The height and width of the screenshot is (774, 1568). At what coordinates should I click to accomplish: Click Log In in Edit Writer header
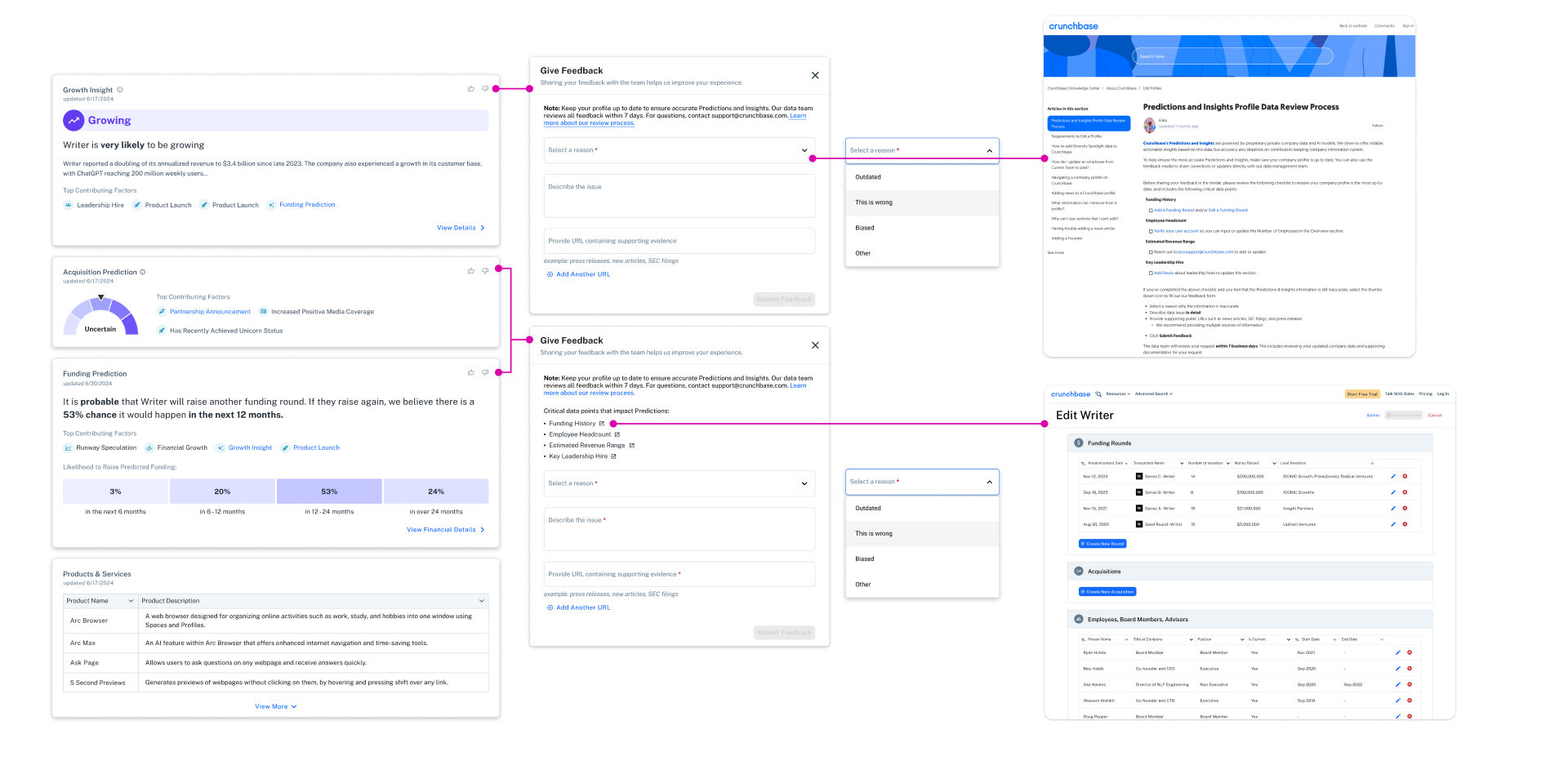pyautogui.click(x=1443, y=394)
